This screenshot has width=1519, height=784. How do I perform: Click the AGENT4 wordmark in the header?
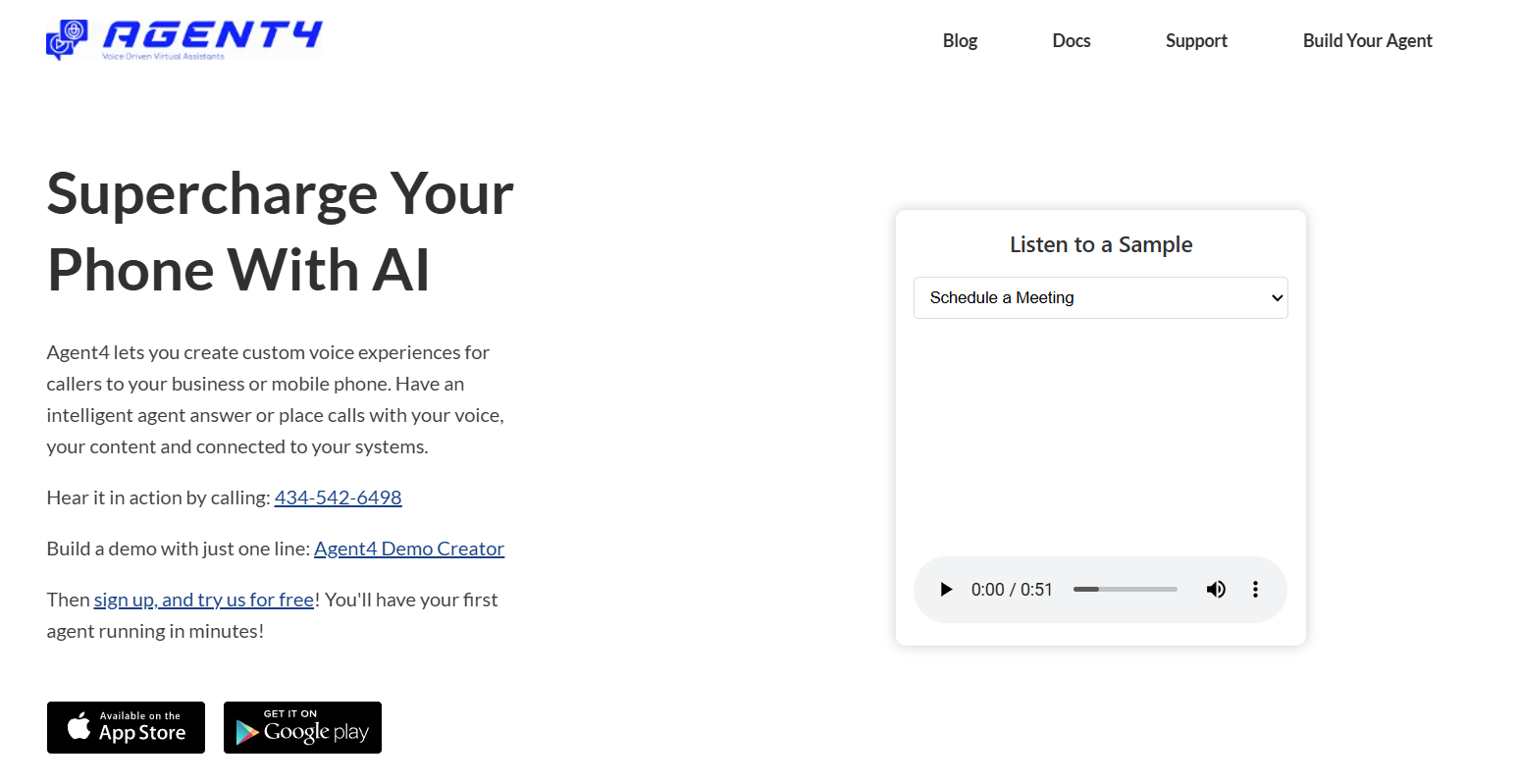pyautogui.click(x=212, y=36)
